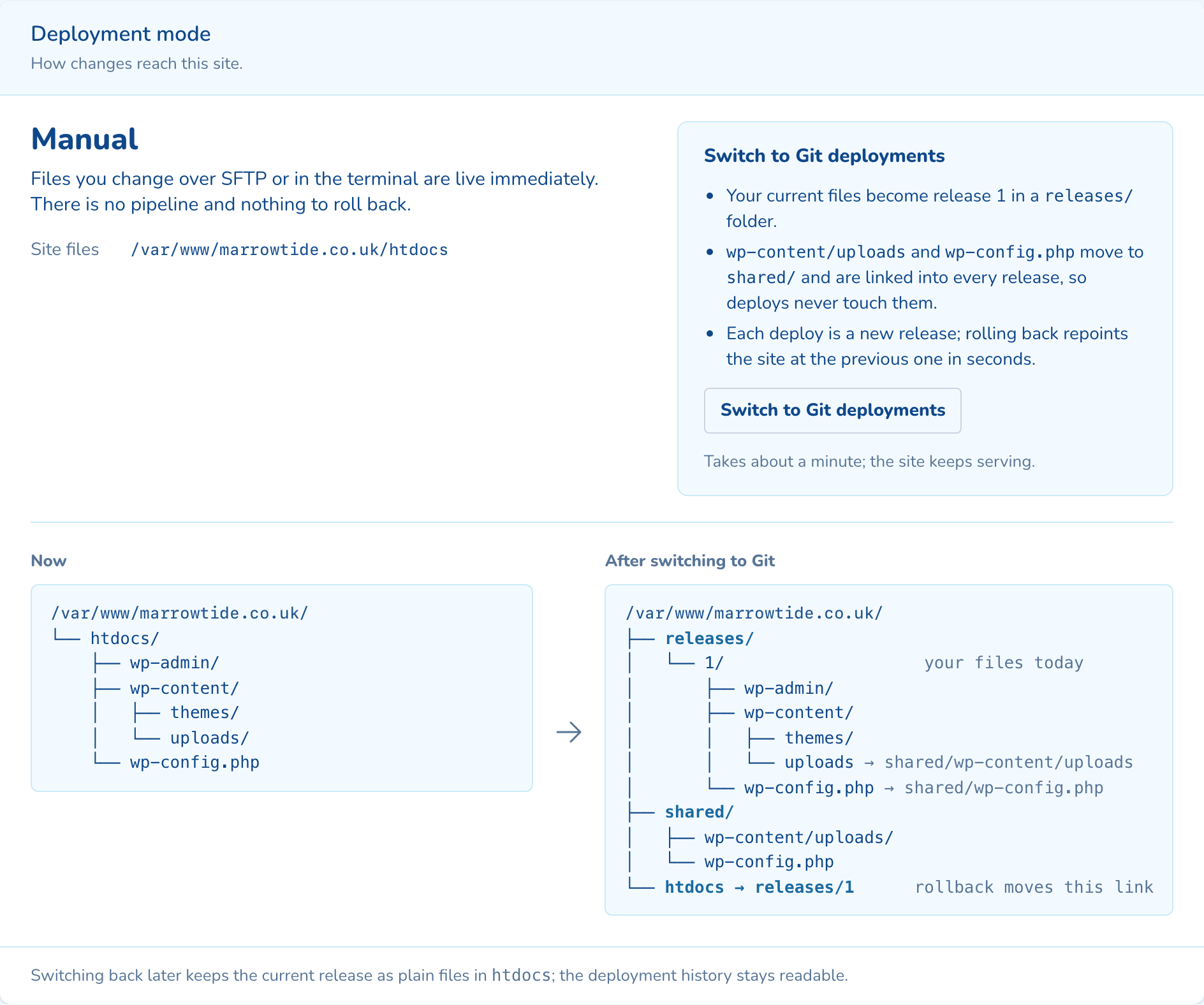Image resolution: width=1204 pixels, height=1005 pixels.
Task: Click wp-content/uploads/ under the shared folder
Action: pos(799,837)
